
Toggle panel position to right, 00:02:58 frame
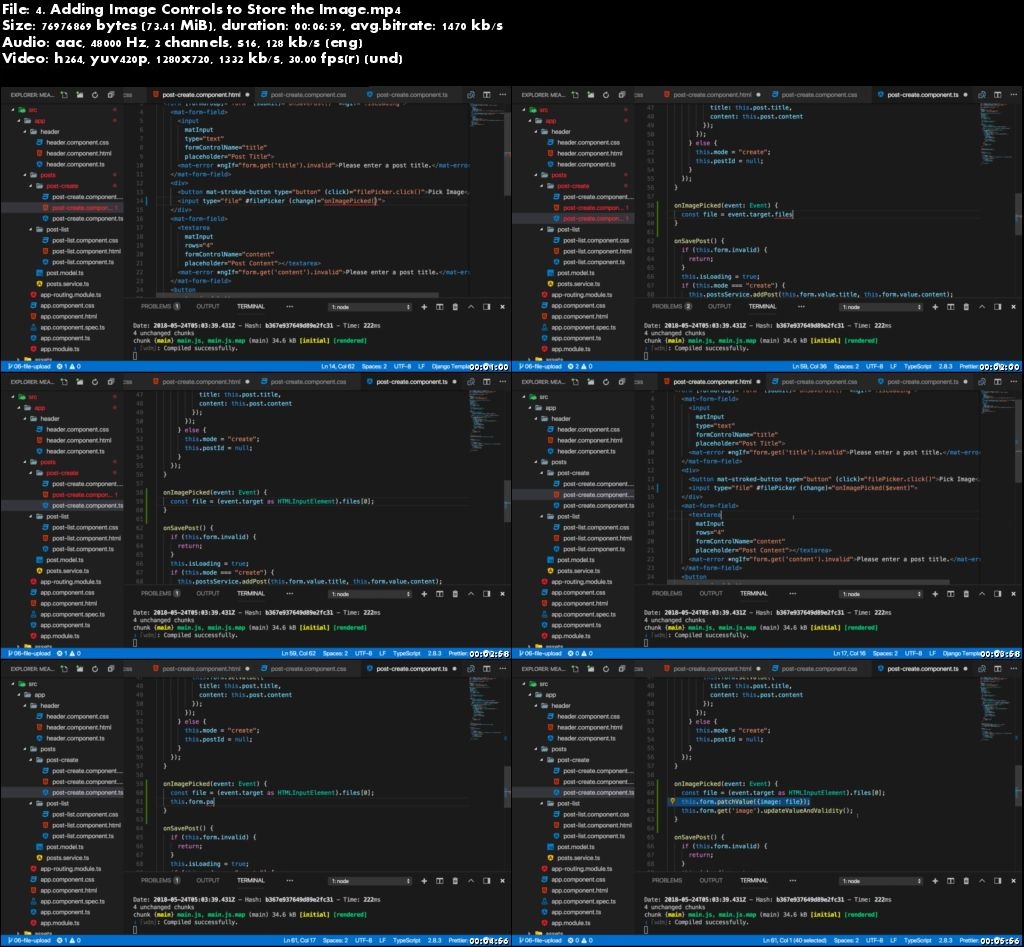coord(487,594)
